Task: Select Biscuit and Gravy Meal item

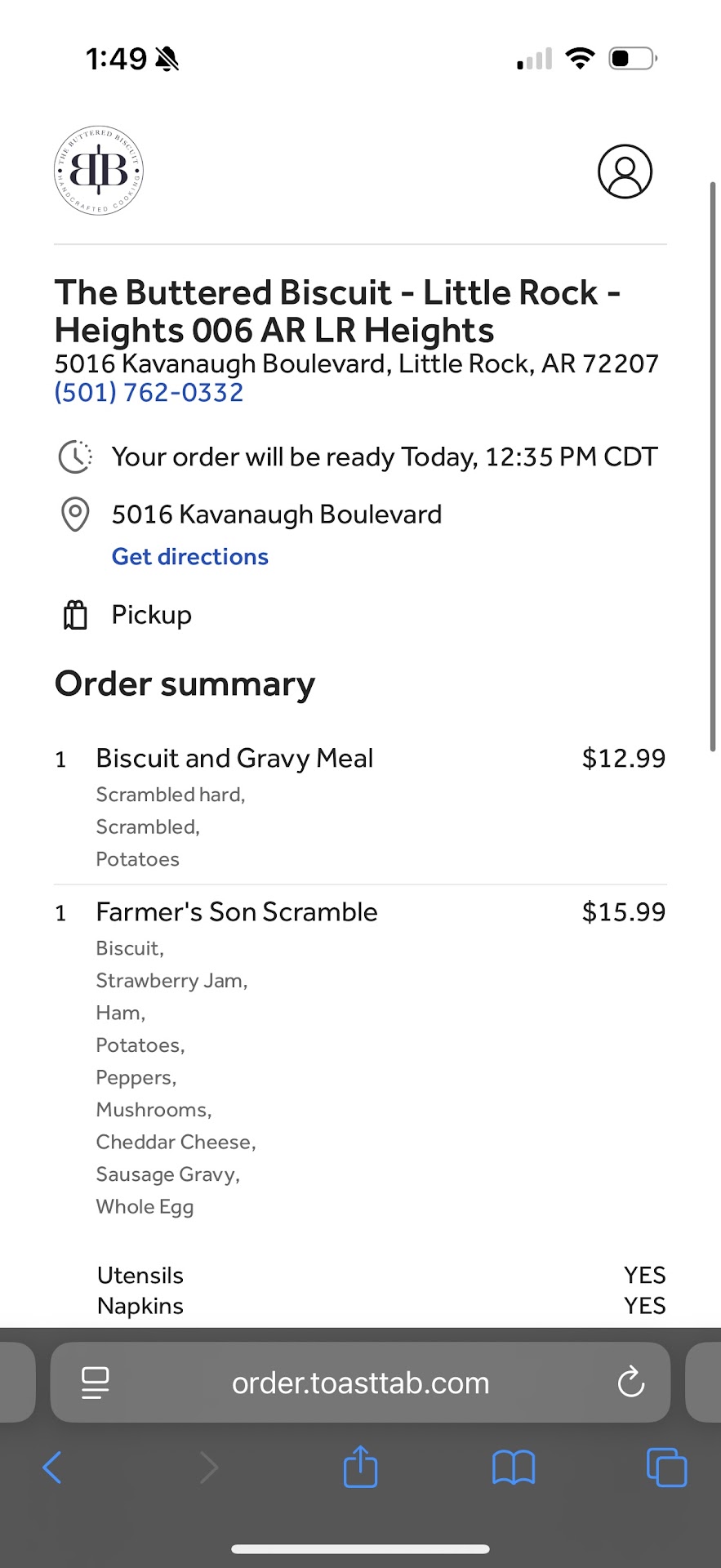Action: (234, 759)
